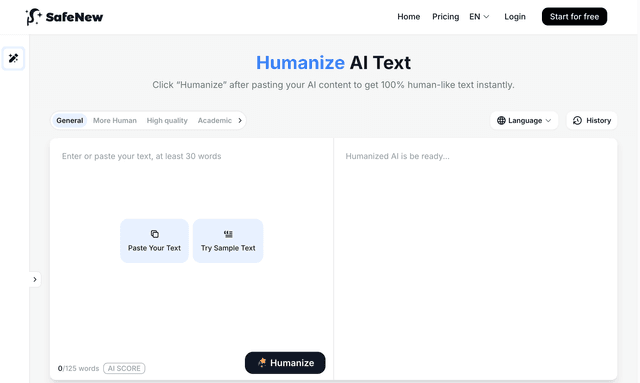Click the SafeNew logo

64,17
